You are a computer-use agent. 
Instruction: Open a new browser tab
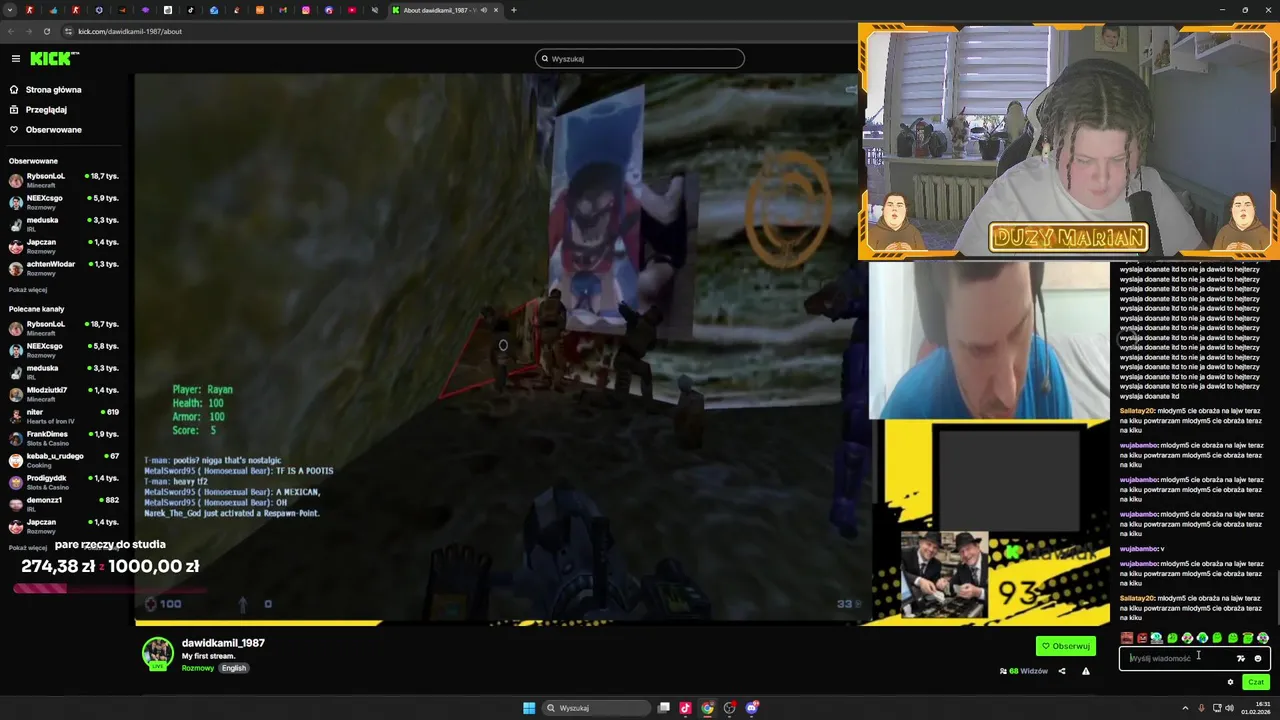[514, 10]
